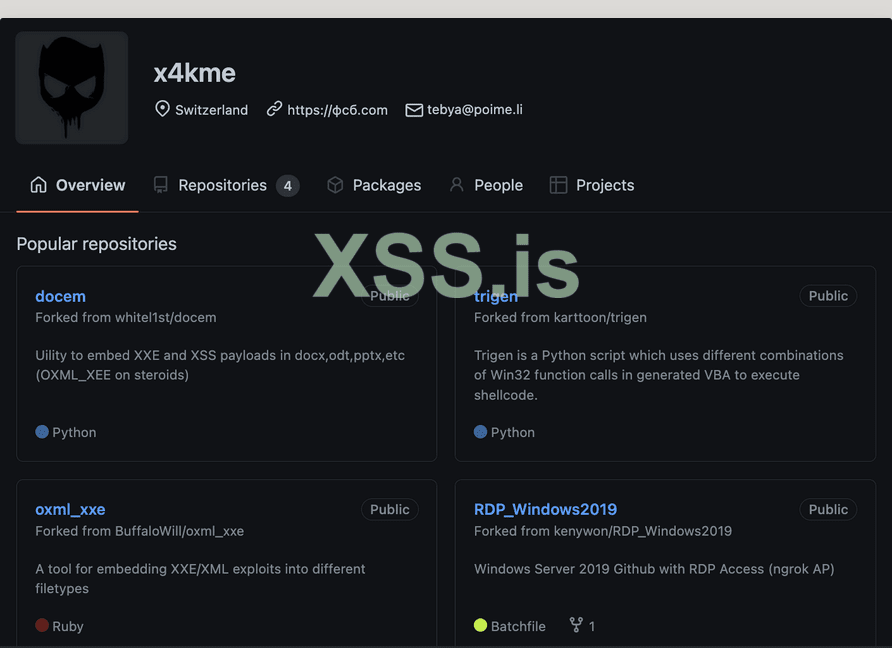Click the x4kme skull avatar image
Image resolution: width=892 pixels, height=648 pixels.
[71, 88]
